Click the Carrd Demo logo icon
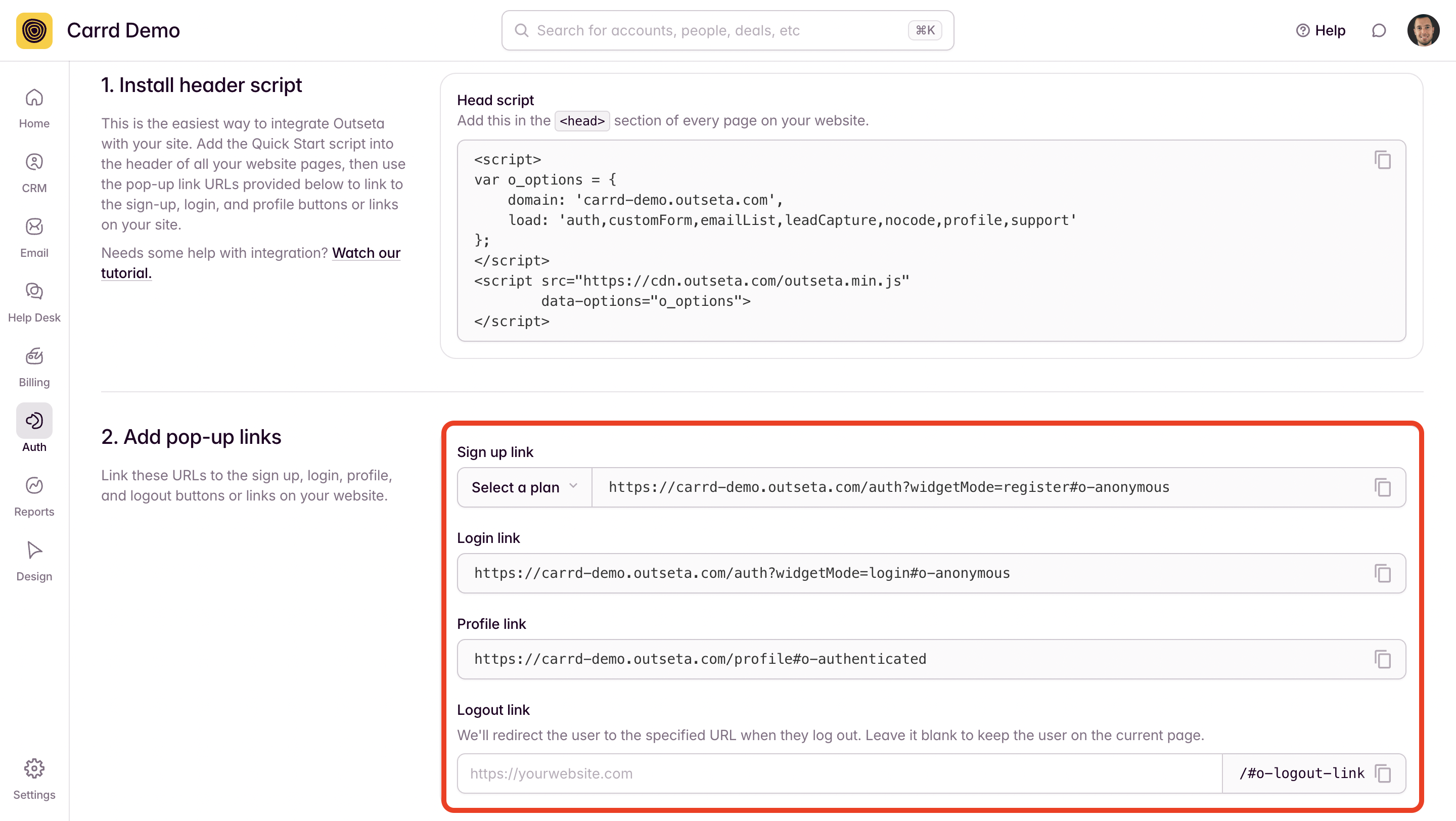The image size is (1456, 821). [34, 30]
